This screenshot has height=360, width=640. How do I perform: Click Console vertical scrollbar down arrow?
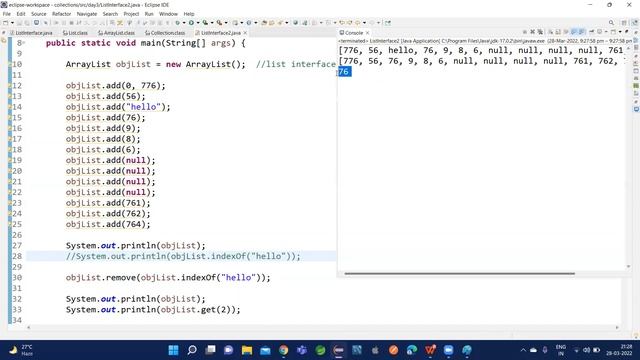coord(628,267)
